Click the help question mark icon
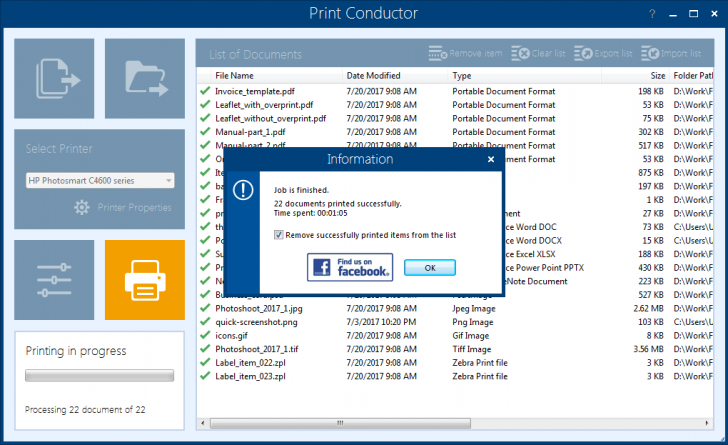This screenshot has width=728, height=445. (652, 14)
